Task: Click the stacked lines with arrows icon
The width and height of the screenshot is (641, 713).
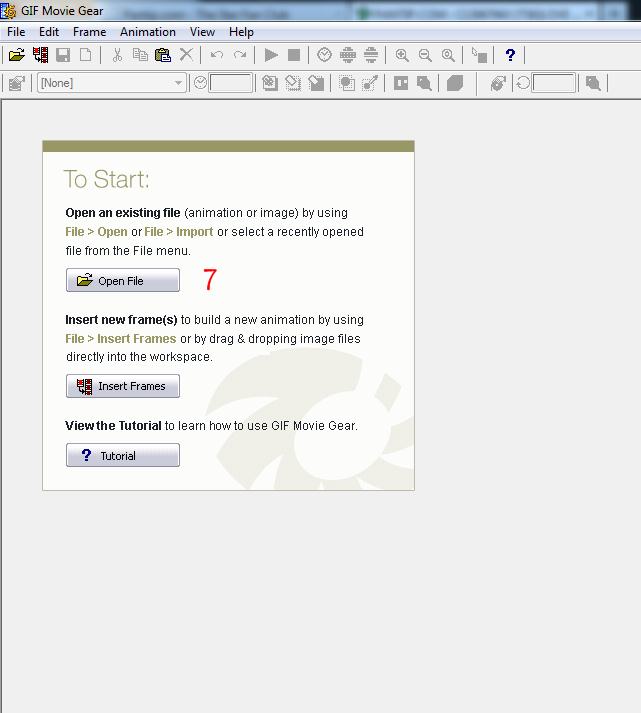Action: tap(371, 55)
